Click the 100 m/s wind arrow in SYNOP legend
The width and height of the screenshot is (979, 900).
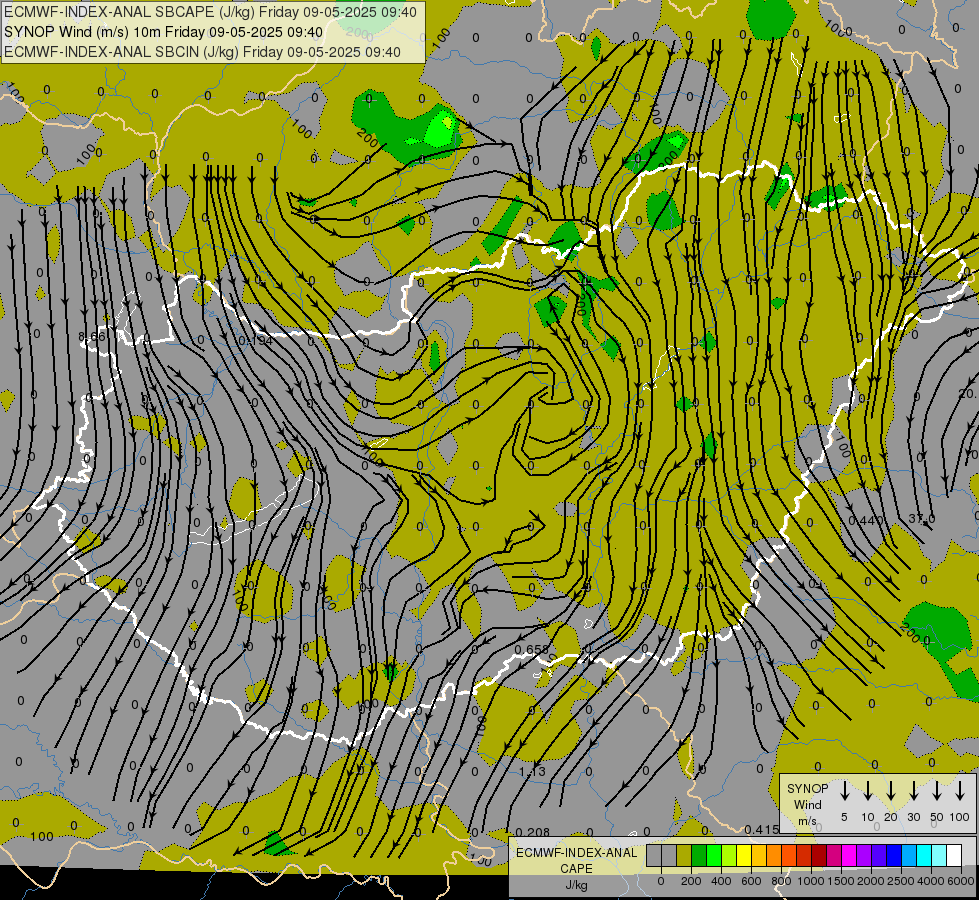pyautogui.click(x=960, y=791)
